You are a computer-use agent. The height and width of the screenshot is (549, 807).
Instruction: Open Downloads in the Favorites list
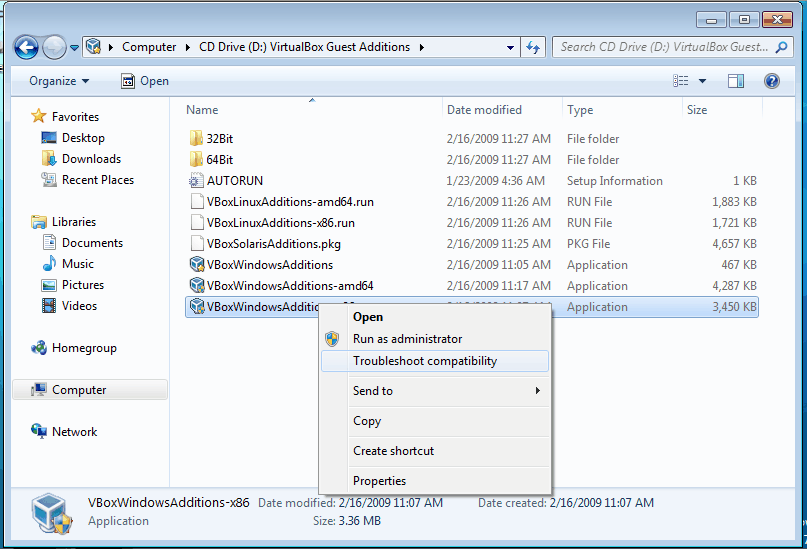pos(91,159)
